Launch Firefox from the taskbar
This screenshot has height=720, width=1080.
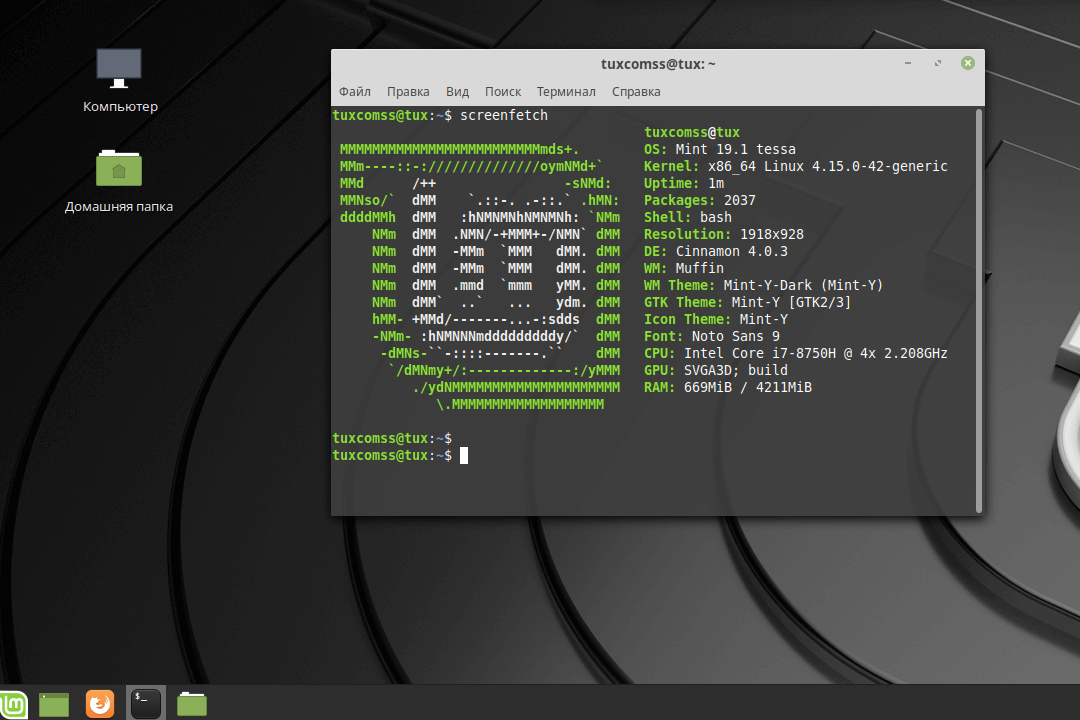pos(99,704)
